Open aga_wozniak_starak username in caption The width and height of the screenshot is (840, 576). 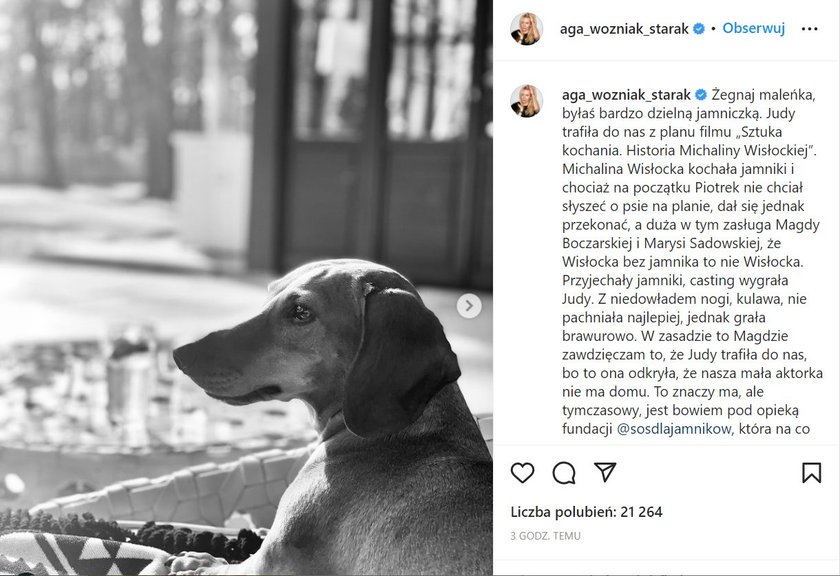click(626, 95)
